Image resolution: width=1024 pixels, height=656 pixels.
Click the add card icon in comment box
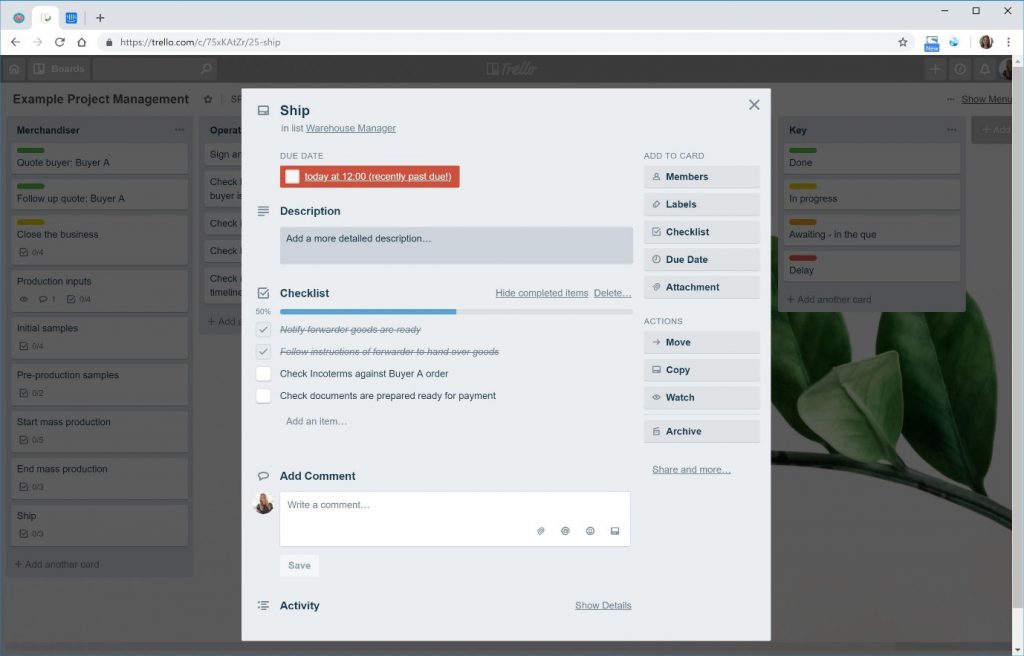click(615, 531)
